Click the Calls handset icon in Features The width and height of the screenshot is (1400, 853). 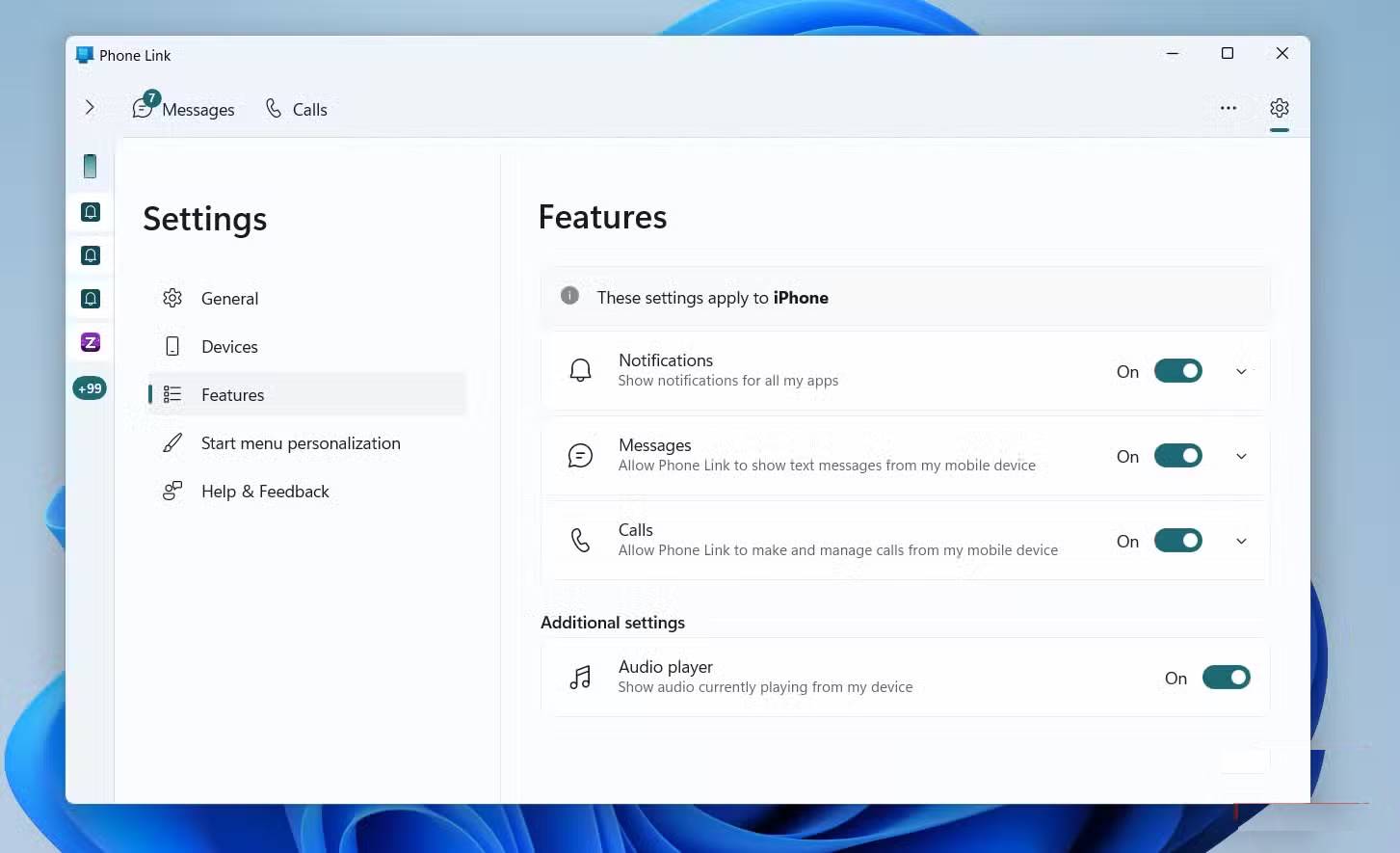[x=580, y=541]
